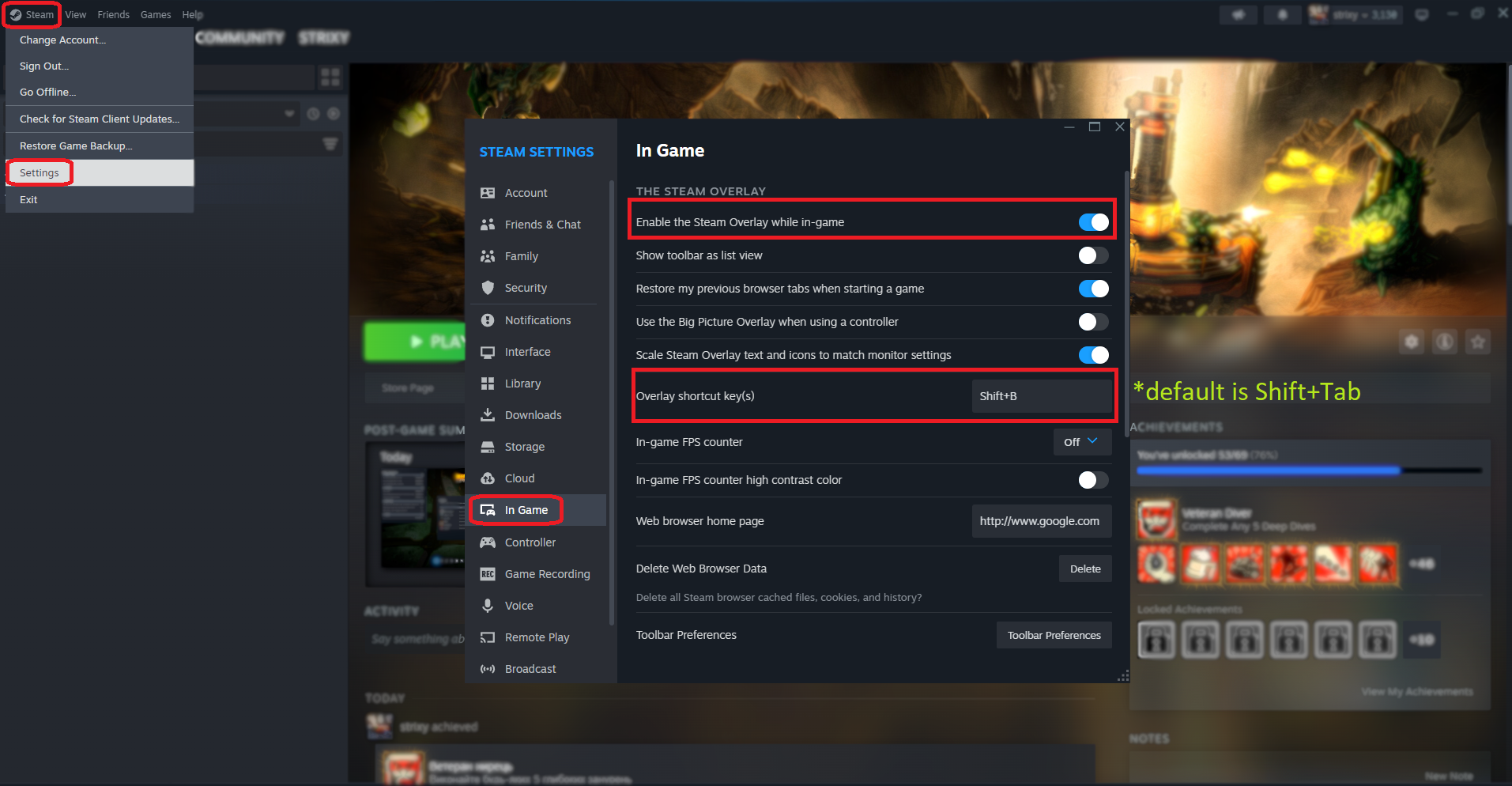Click the megaphone announcements icon in the title bar
The height and width of the screenshot is (786, 1512).
coord(1239,14)
